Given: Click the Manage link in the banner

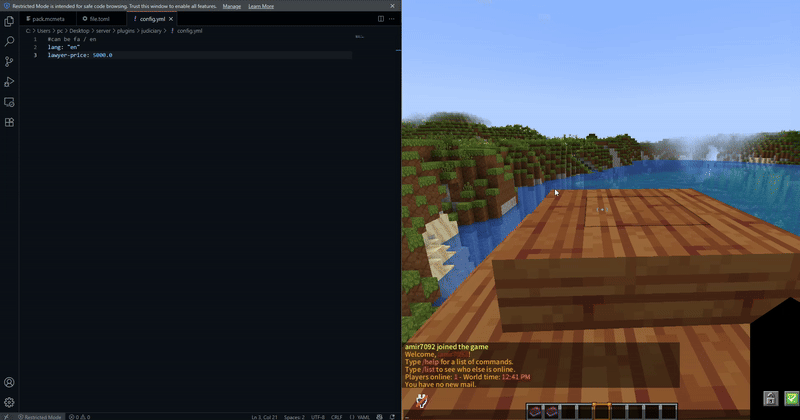Looking at the screenshot, I should [x=232, y=6].
